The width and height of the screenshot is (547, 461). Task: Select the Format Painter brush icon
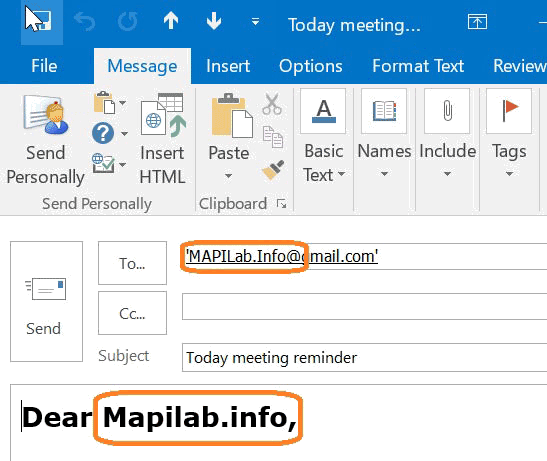pos(273,170)
